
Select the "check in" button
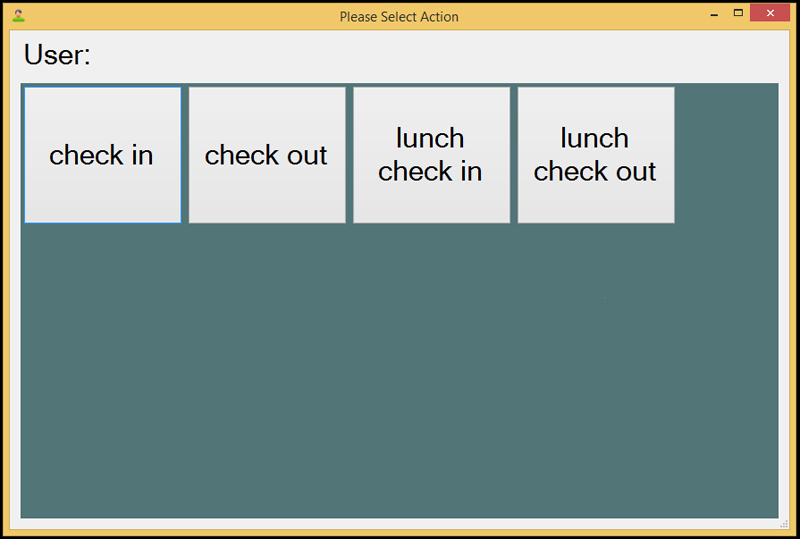pyautogui.click(x=103, y=155)
